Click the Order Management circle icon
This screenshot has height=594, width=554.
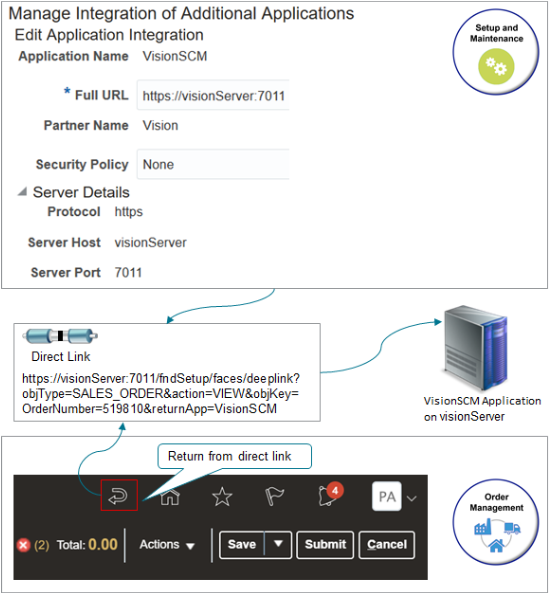click(496, 522)
